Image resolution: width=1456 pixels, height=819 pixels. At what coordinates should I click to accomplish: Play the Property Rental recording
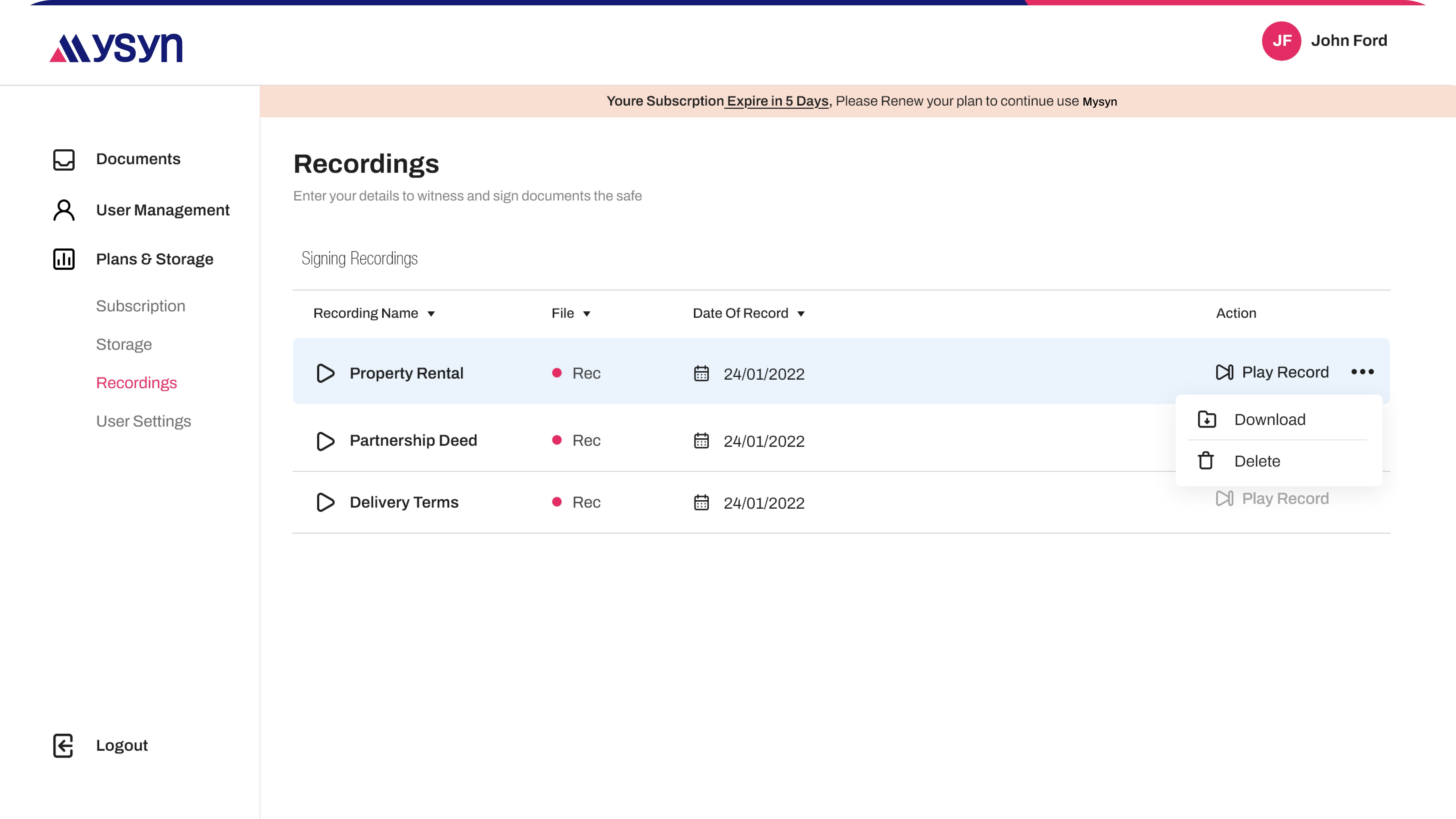point(325,373)
